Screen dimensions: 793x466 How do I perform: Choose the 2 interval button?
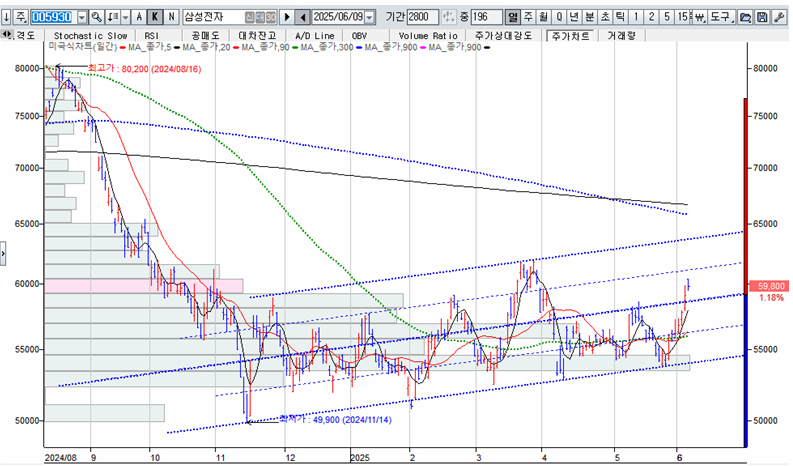click(651, 17)
